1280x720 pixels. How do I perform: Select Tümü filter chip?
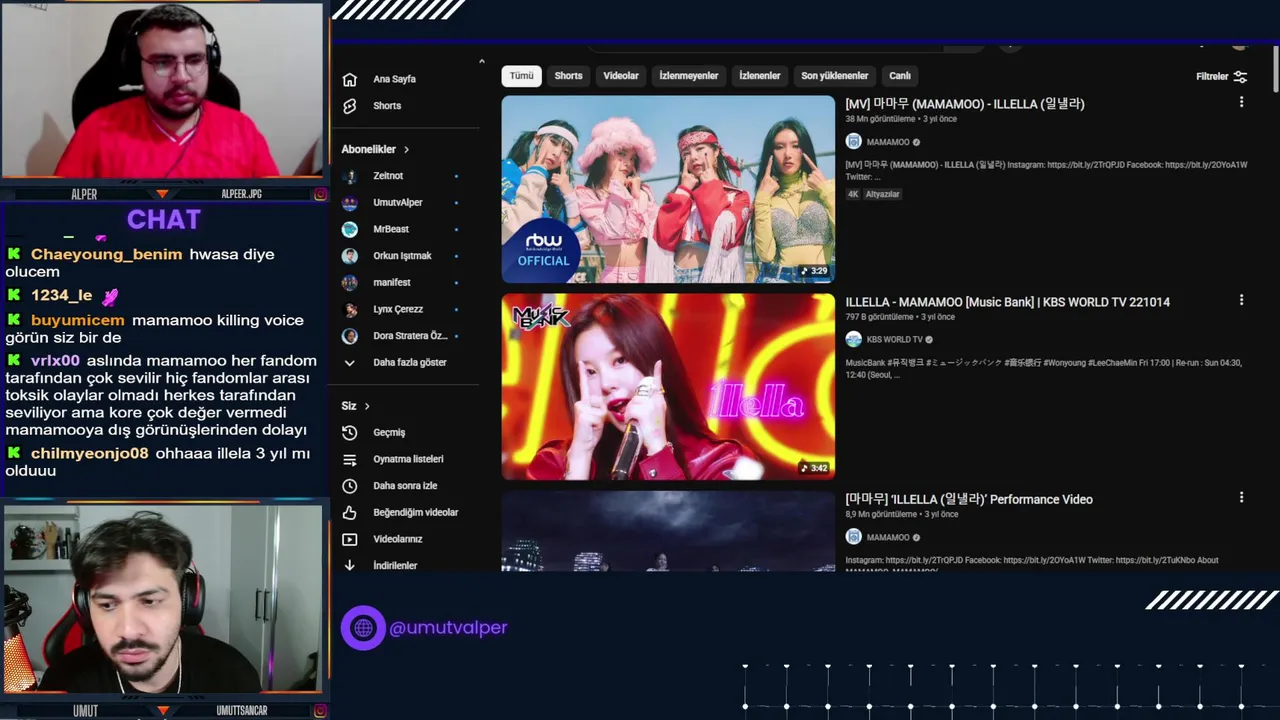[x=522, y=76]
